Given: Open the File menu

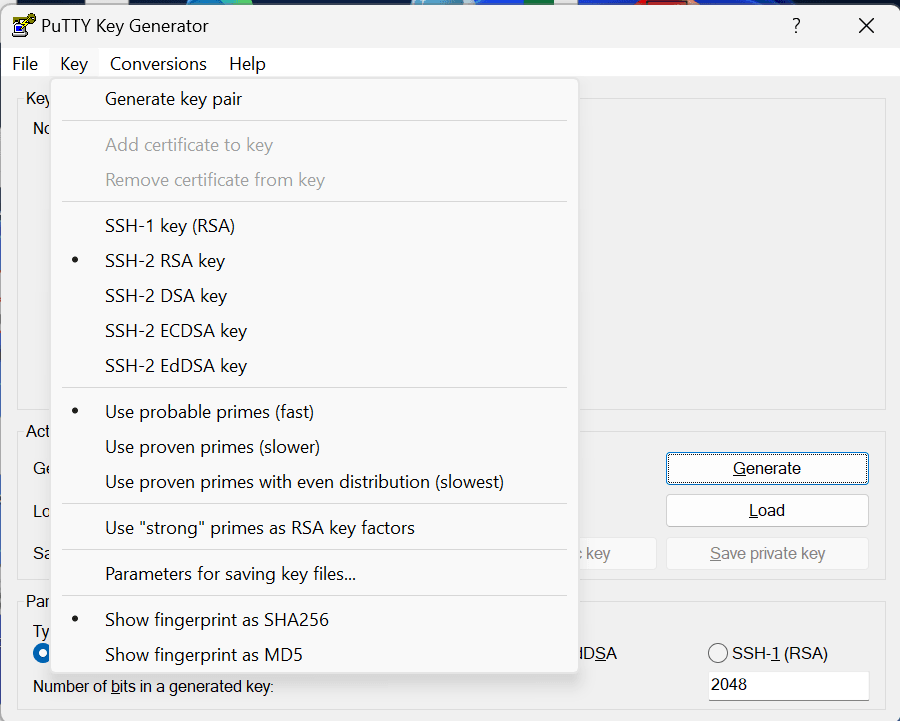Looking at the screenshot, I should click(x=25, y=64).
